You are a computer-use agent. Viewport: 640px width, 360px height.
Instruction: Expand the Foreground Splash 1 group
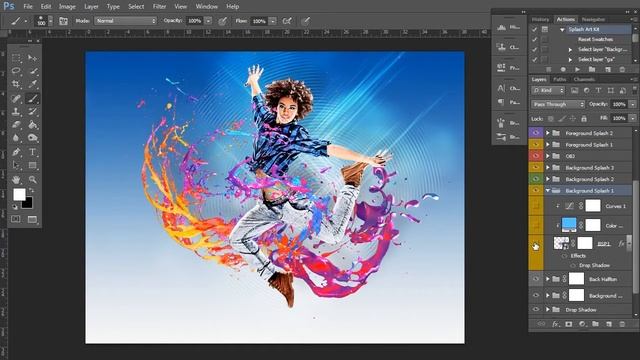(x=548, y=144)
